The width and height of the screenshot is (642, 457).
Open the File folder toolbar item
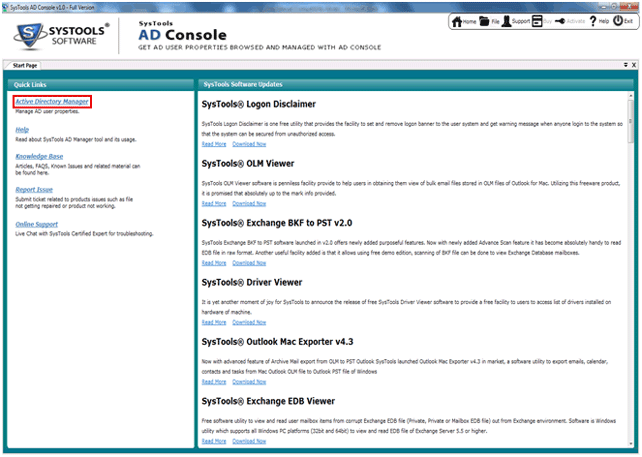point(489,21)
